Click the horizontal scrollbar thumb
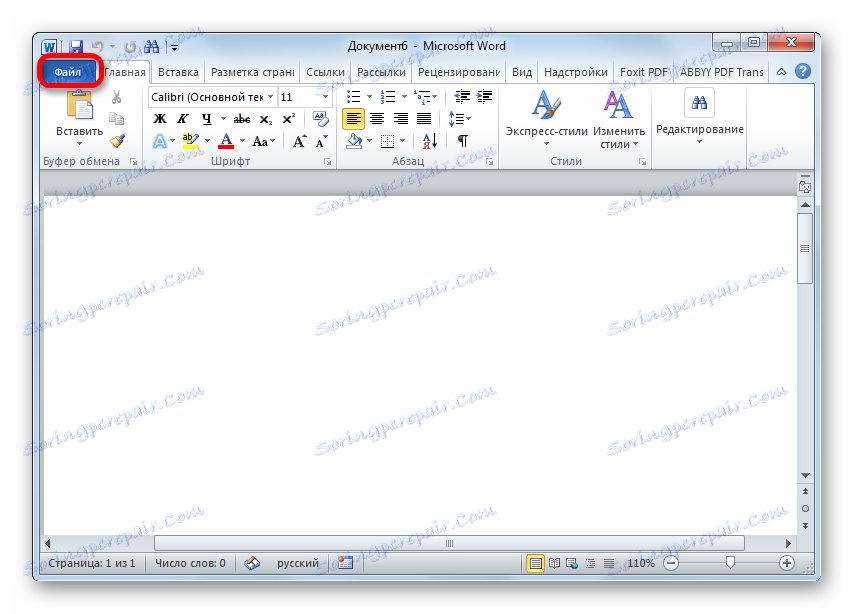This screenshot has height=614, width=854. (x=449, y=543)
